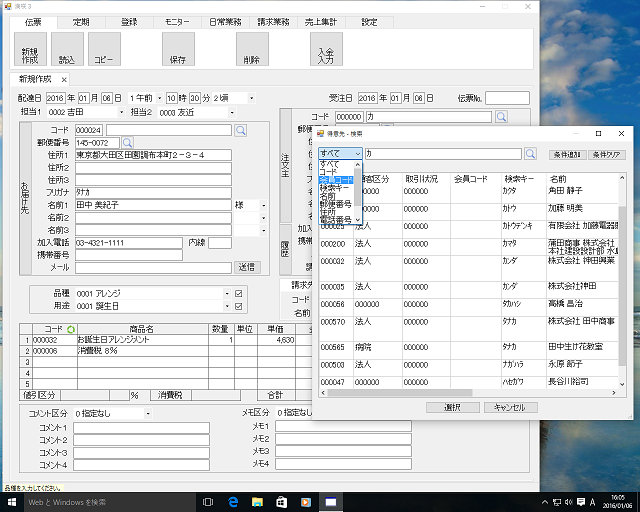This screenshot has width=640, height=512.
Task: Open コメント区分 dropdown
Action: click(148, 414)
